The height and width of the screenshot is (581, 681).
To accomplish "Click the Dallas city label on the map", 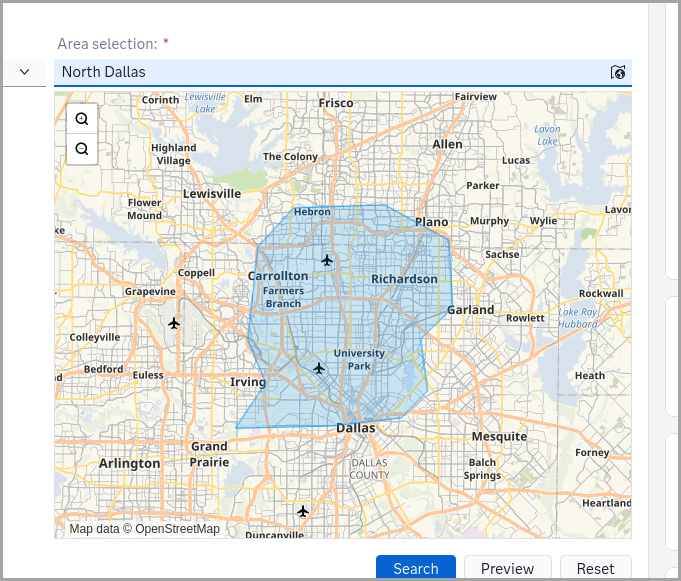I will pos(356,428).
